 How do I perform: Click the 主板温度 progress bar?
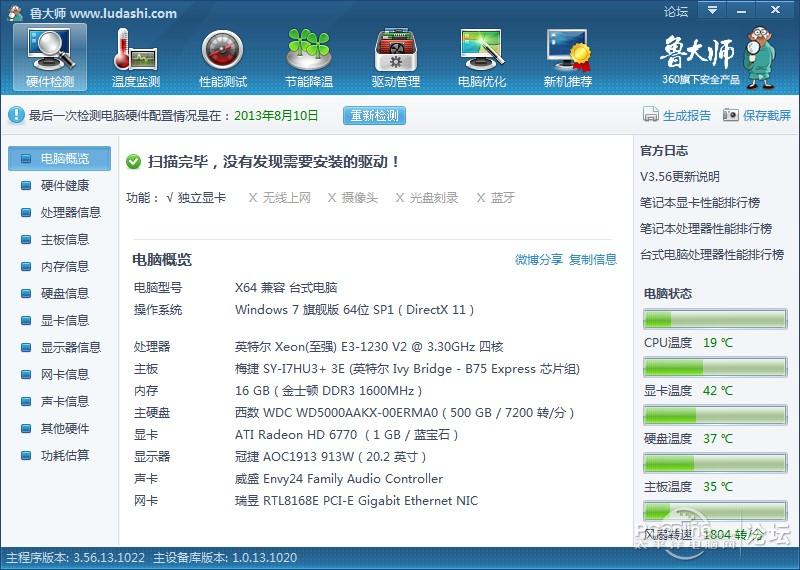[x=715, y=463]
